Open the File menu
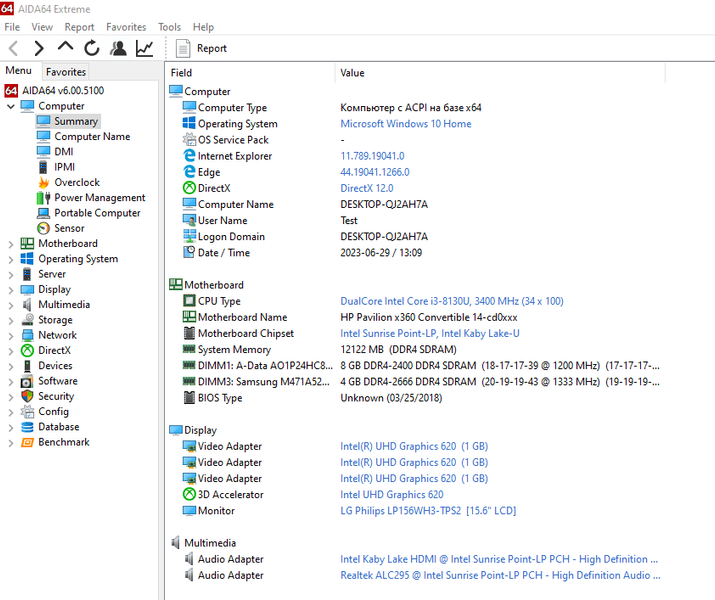The image size is (715, 600). 12,27
